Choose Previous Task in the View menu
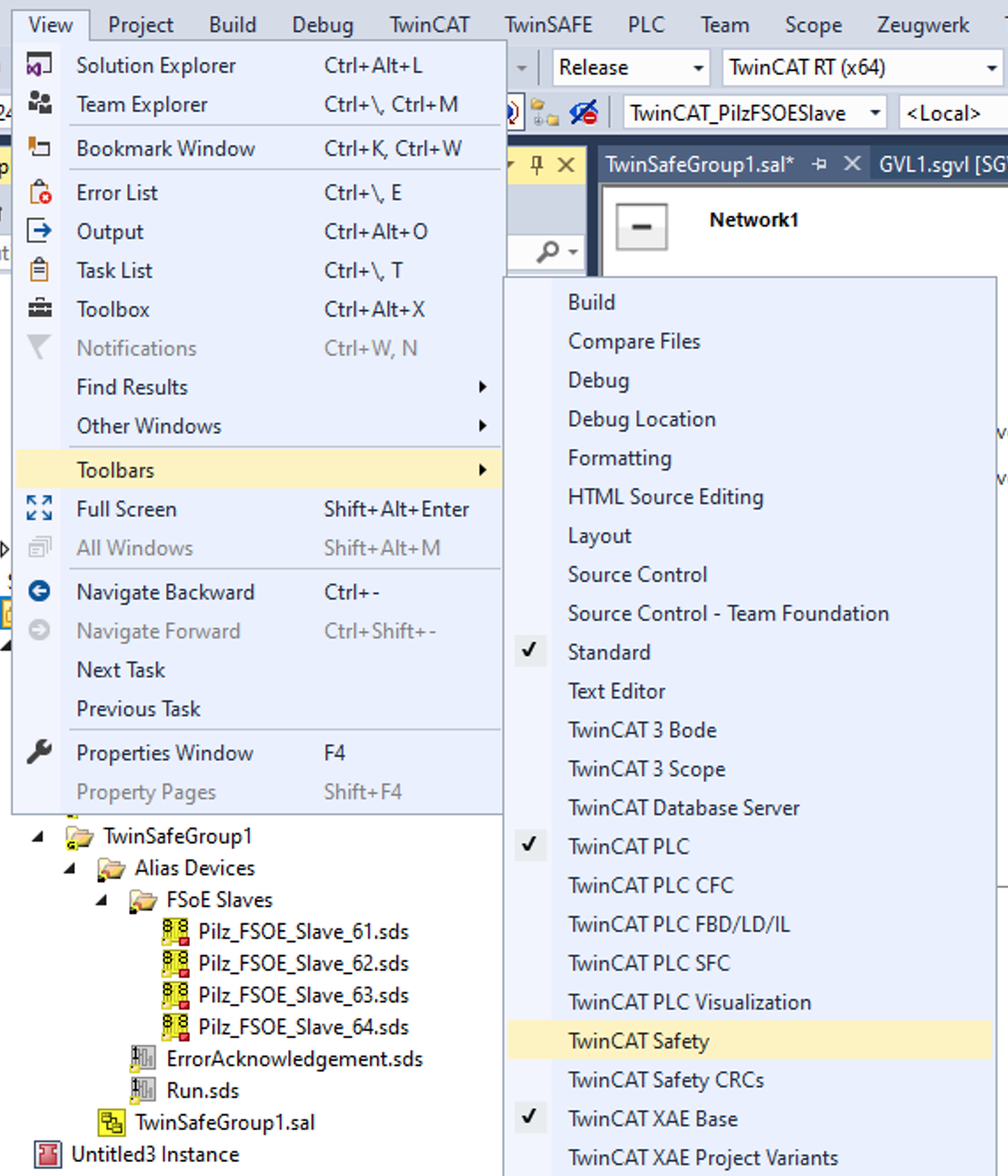This screenshot has width=1008, height=1176. 258,708
